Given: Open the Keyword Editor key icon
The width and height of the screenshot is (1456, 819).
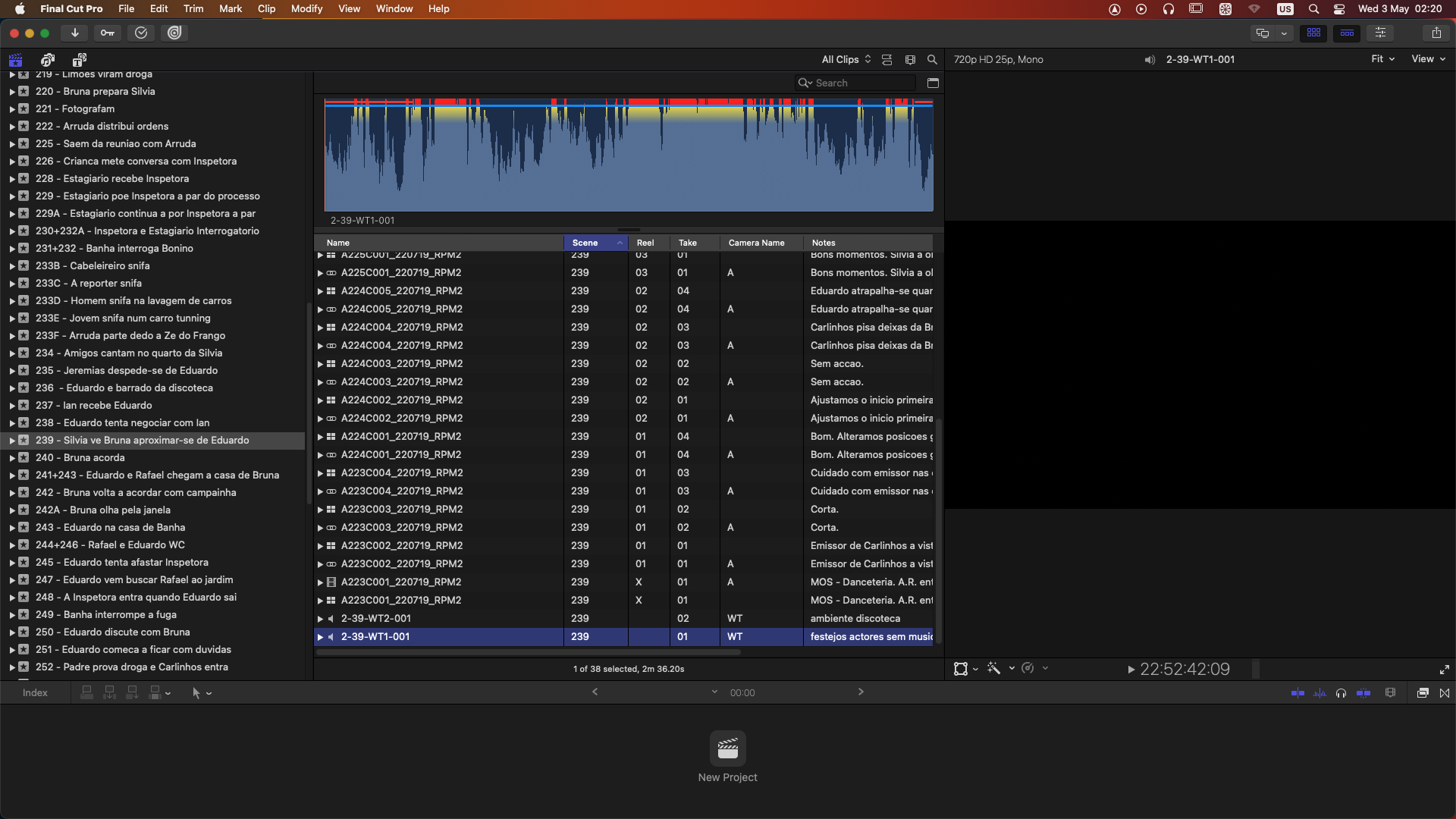Looking at the screenshot, I should coord(108,33).
